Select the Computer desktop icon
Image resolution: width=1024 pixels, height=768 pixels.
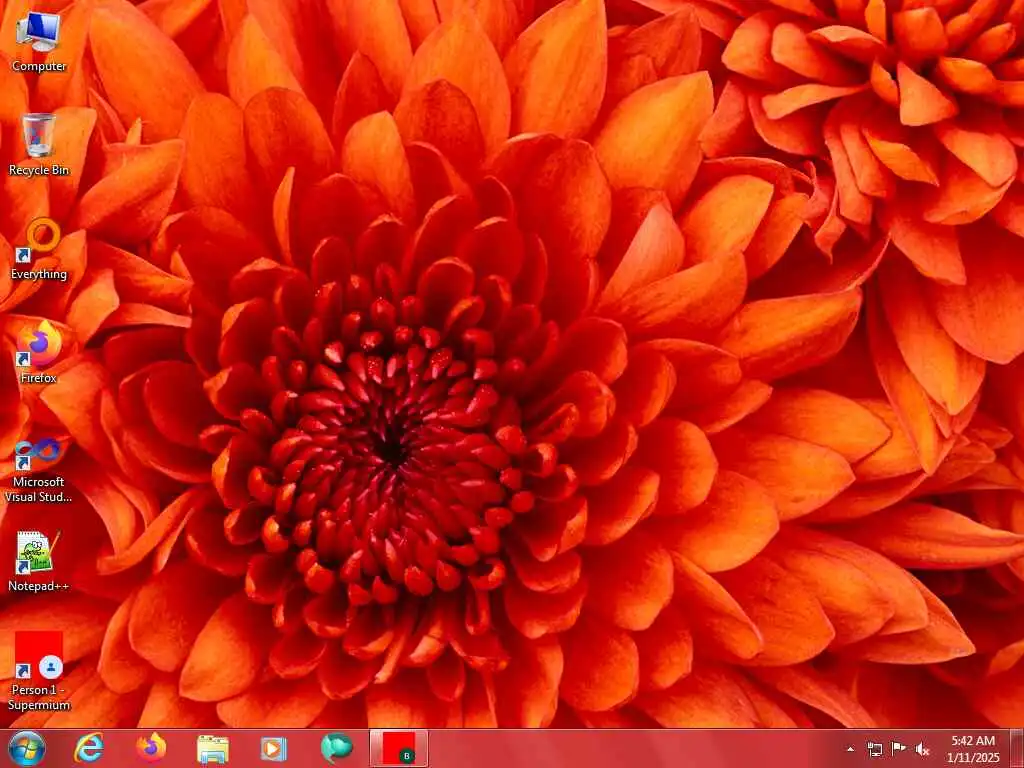39,42
